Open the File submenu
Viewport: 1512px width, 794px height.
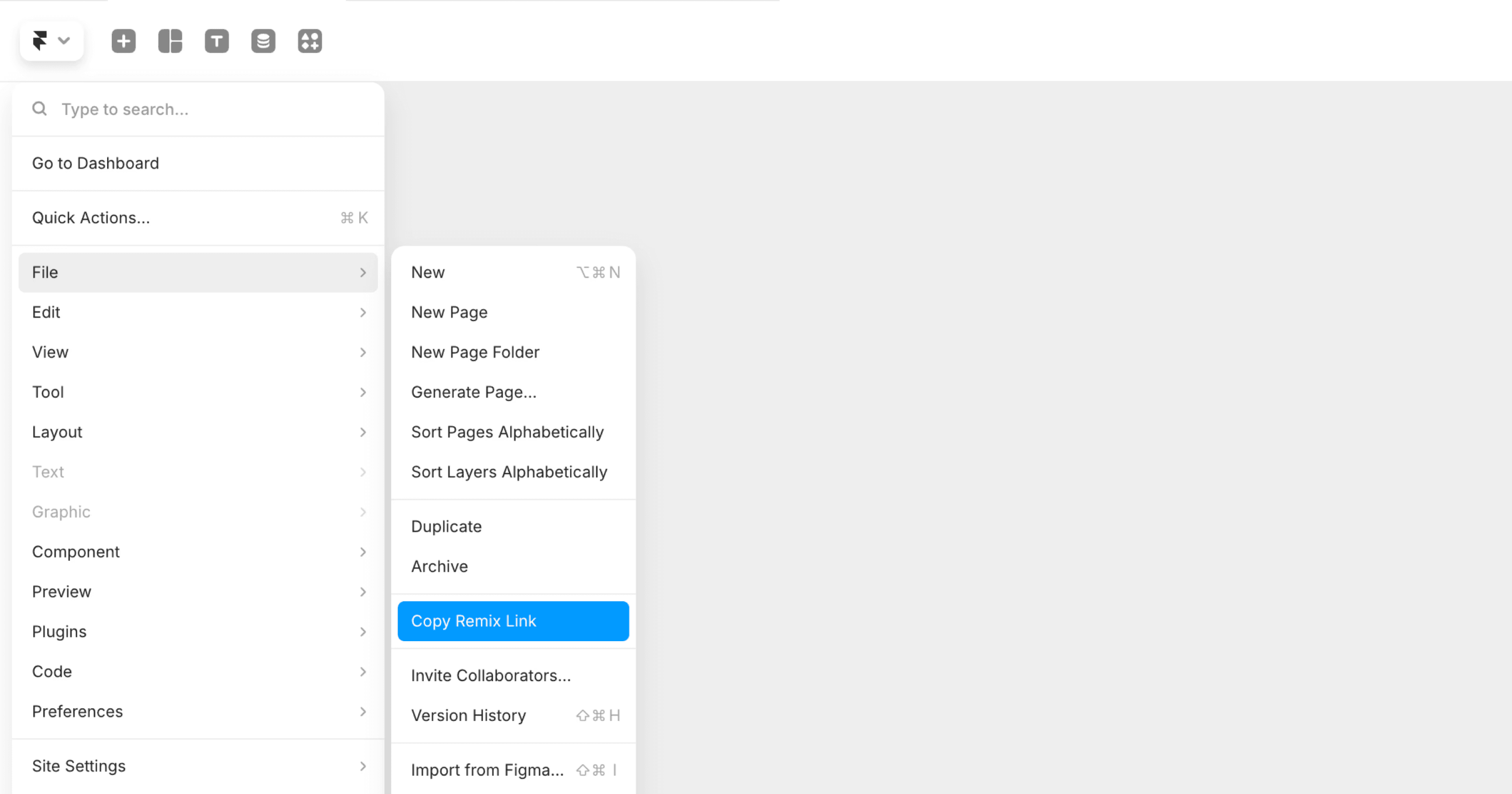click(198, 272)
